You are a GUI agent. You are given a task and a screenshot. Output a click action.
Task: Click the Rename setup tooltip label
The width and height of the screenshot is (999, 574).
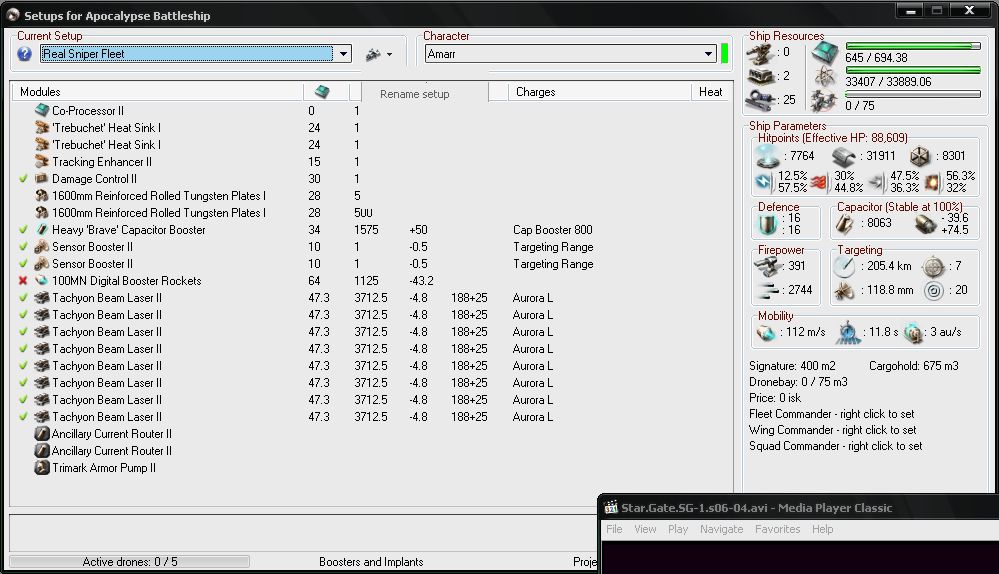point(415,94)
